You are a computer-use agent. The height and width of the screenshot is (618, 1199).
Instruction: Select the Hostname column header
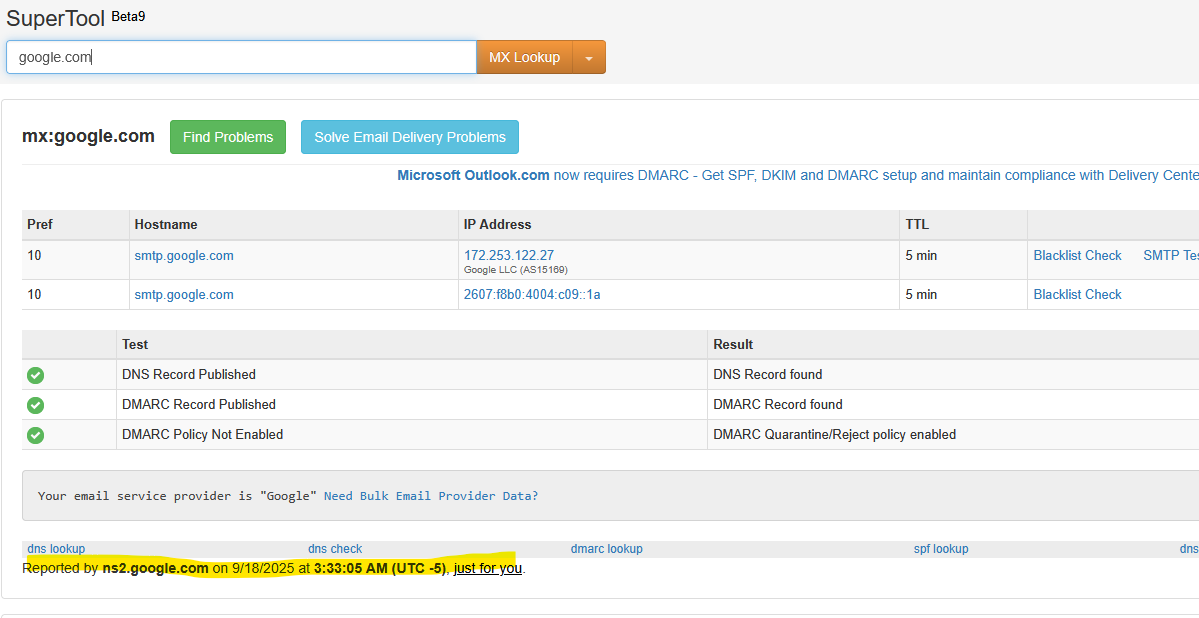click(x=166, y=225)
